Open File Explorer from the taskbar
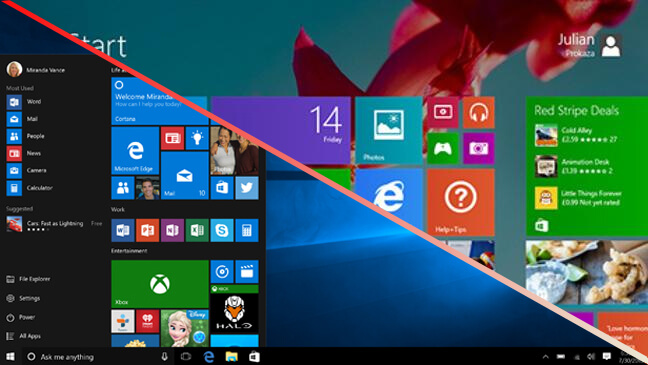This screenshot has width=648, height=365. tap(231, 356)
